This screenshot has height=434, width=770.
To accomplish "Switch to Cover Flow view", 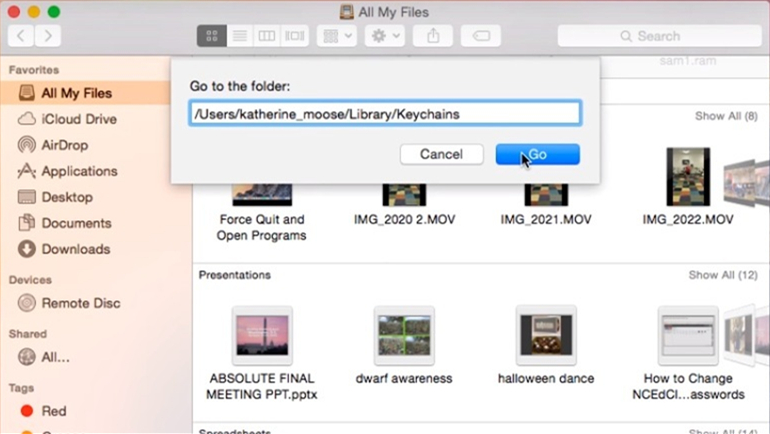I will click(x=295, y=36).
